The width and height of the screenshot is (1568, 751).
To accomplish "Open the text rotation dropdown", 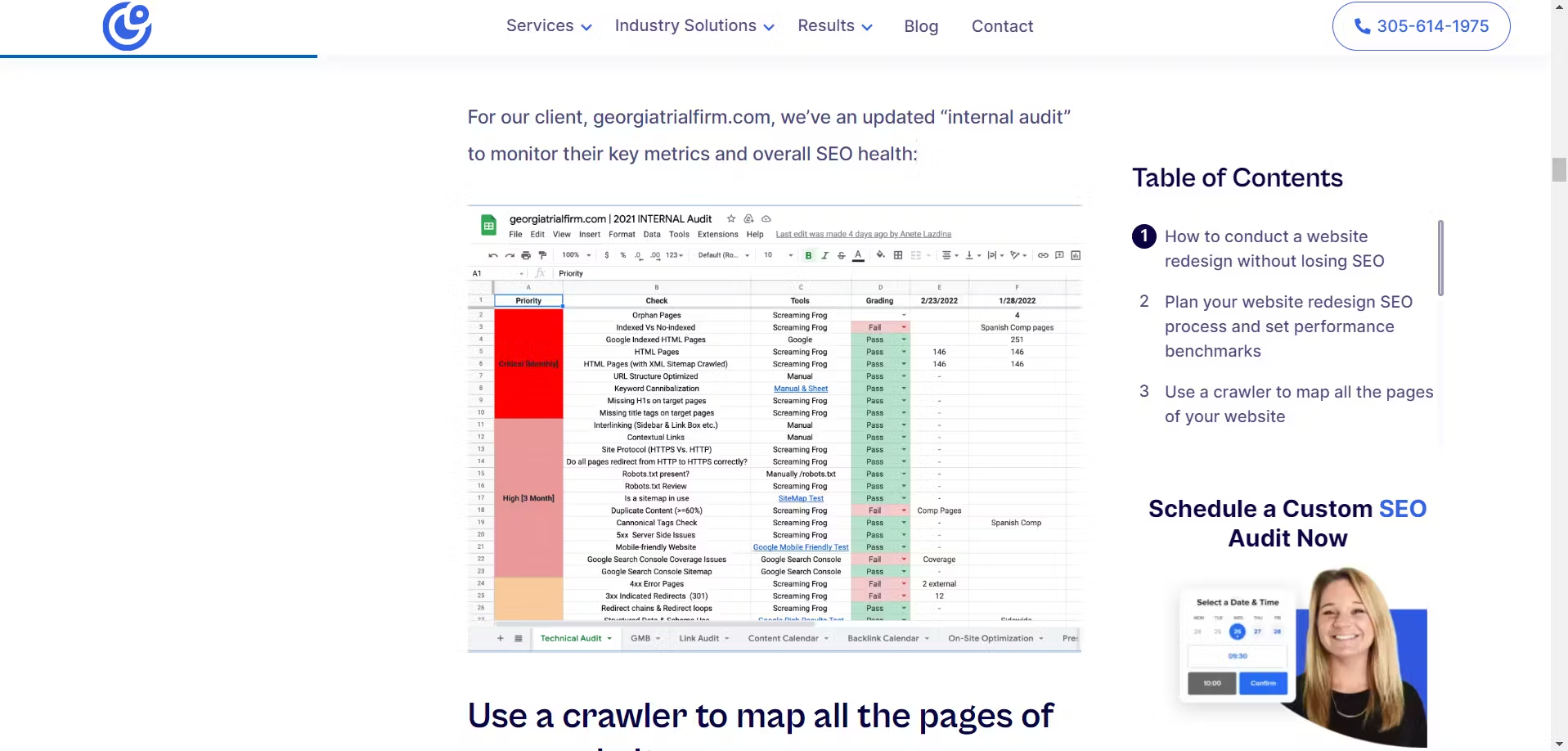I will (x=1018, y=255).
